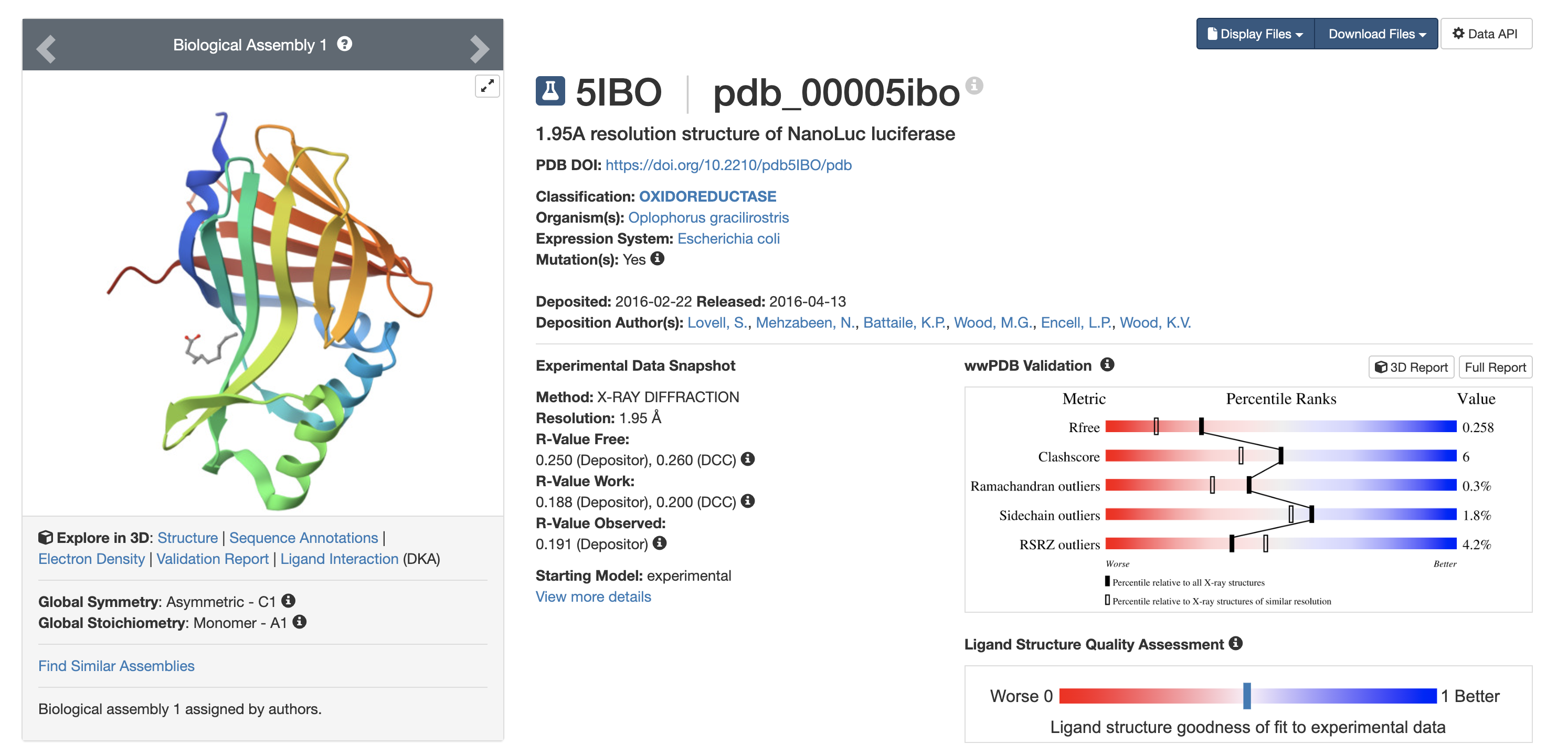Open info icon for R-Value Work

pyautogui.click(x=748, y=500)
